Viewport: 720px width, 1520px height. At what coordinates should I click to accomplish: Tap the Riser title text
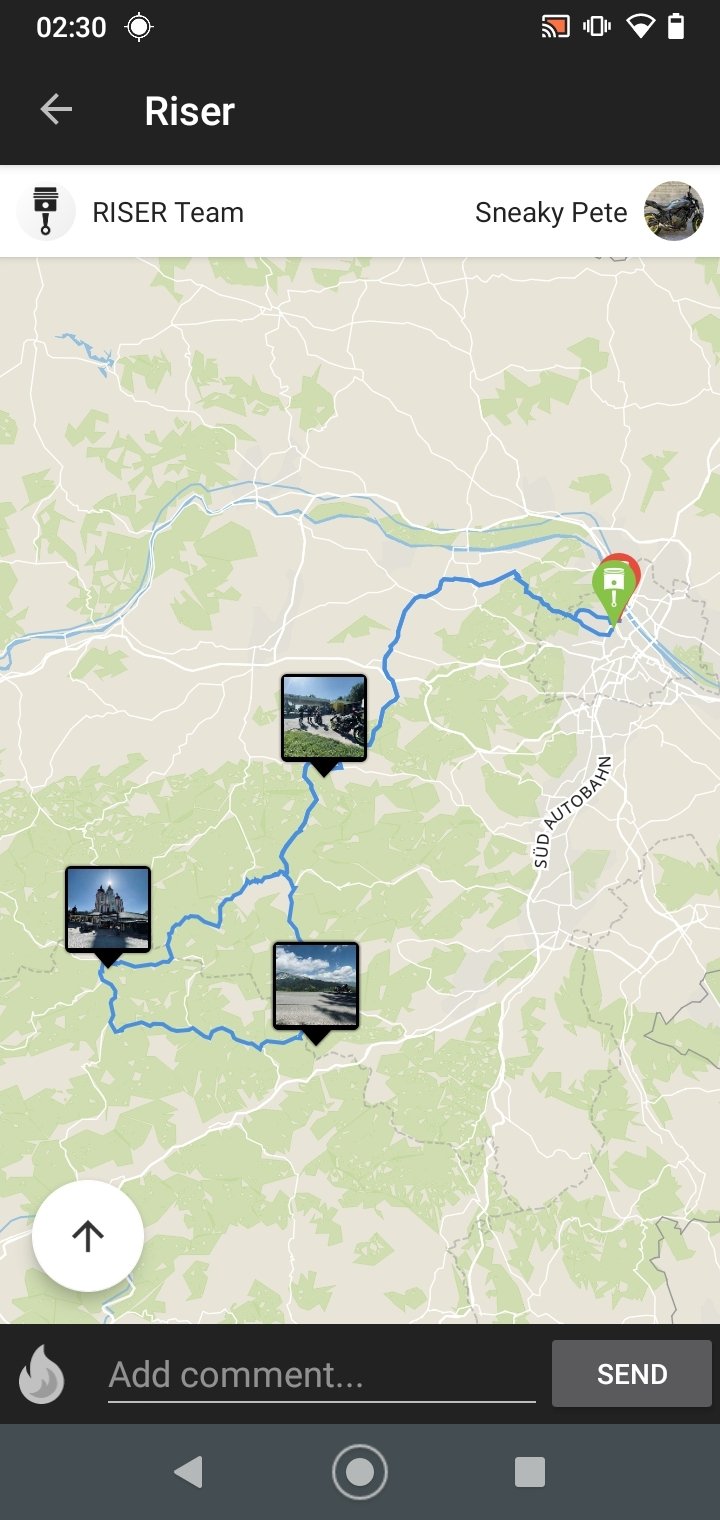click(x=189, y=111)
